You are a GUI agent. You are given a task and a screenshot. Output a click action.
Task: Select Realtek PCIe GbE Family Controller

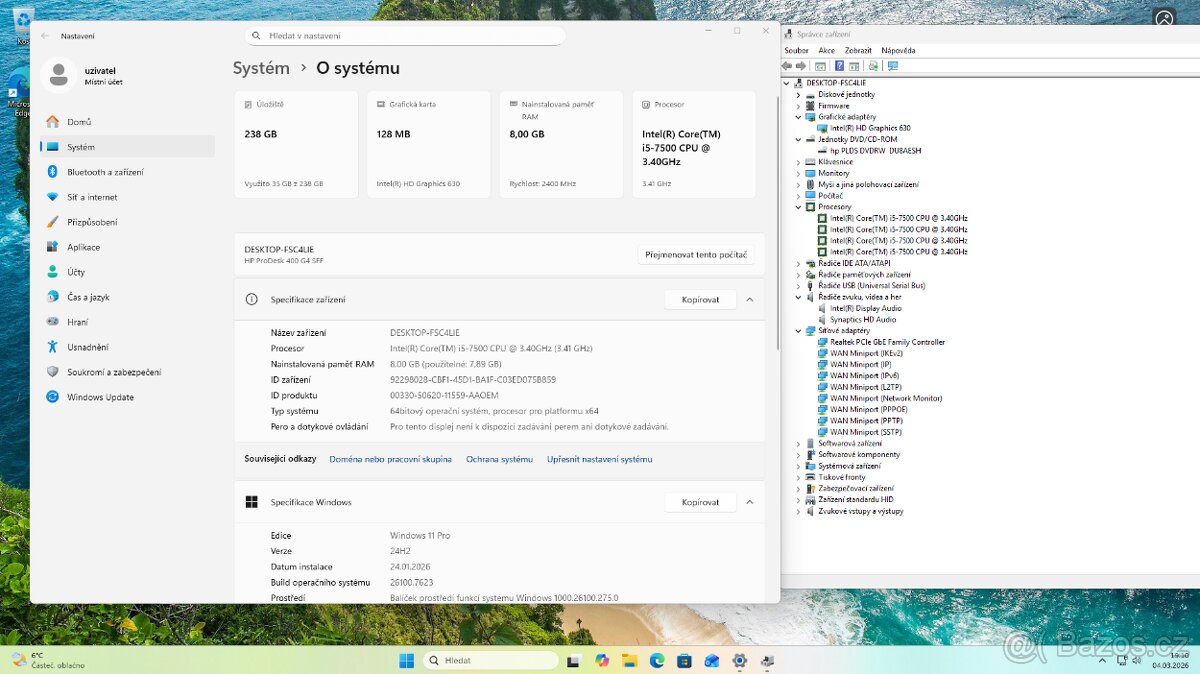[887, 342]
